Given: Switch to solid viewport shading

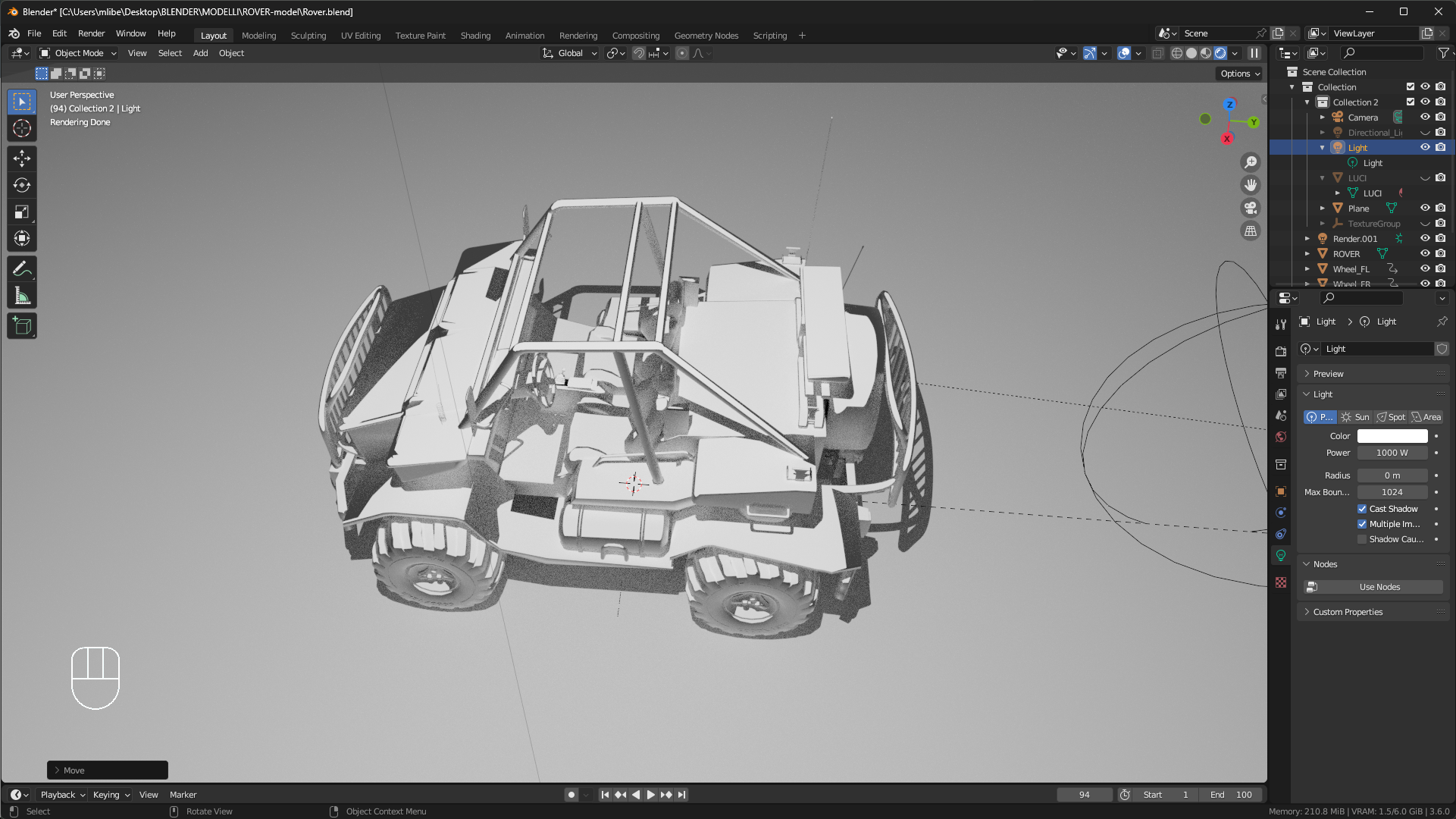Looking at the screenshot, I should click(x=1191, y=53).
